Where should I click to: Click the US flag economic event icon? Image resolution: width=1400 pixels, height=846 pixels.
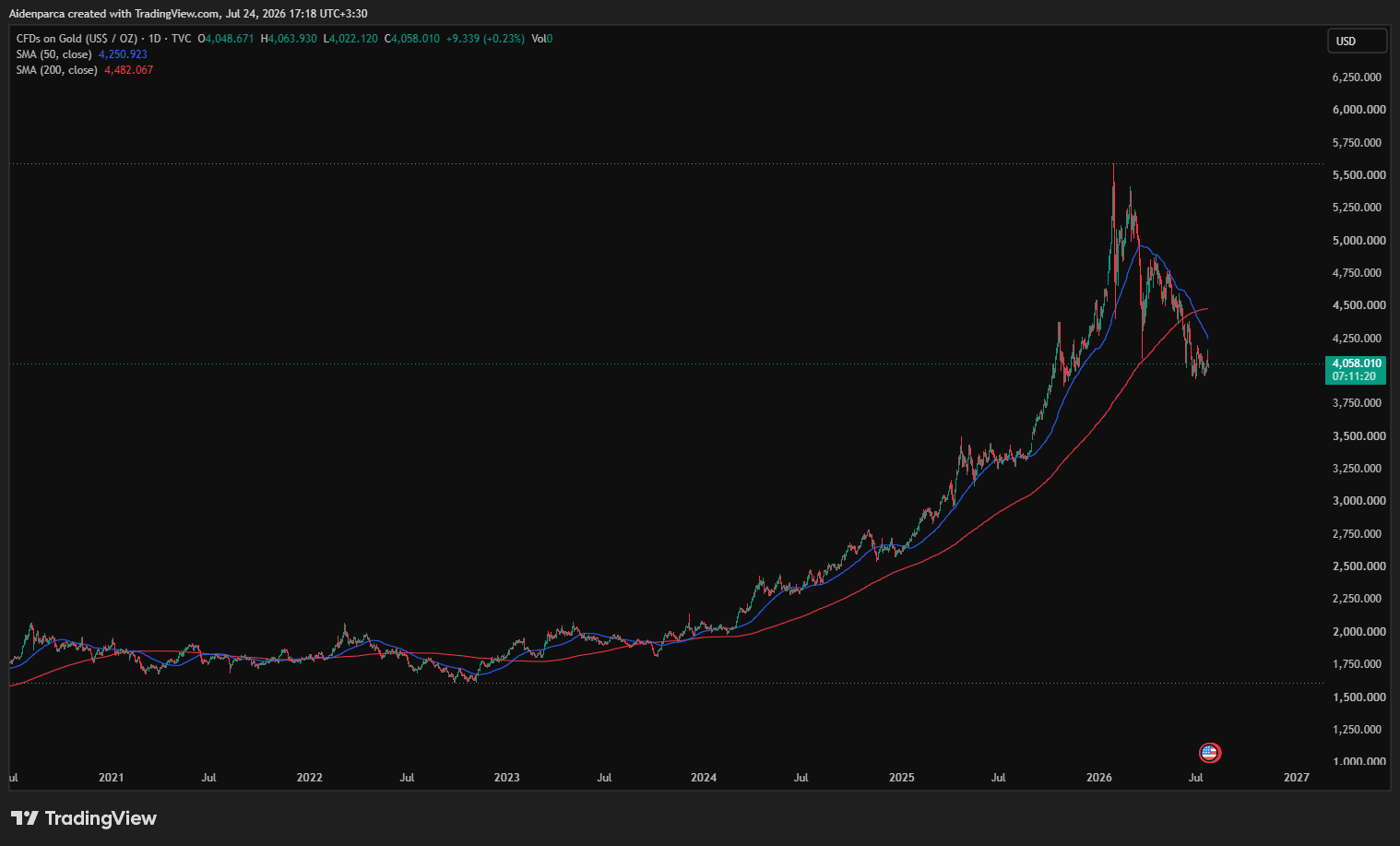1210,753
